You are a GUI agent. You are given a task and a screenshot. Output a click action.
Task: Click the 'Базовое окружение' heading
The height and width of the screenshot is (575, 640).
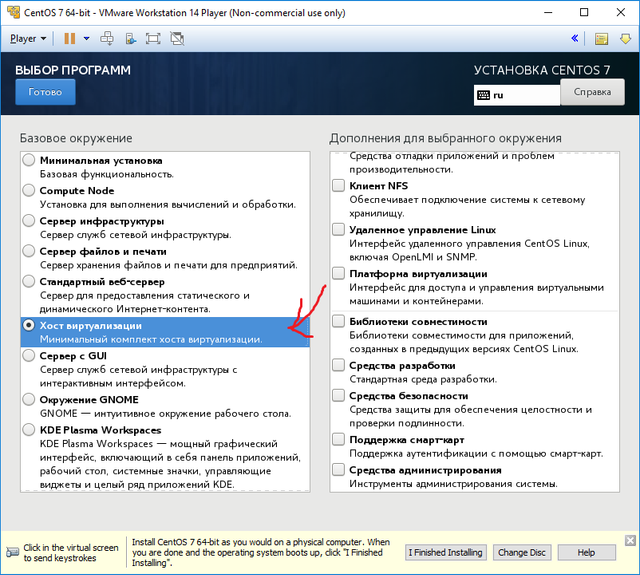76,138
